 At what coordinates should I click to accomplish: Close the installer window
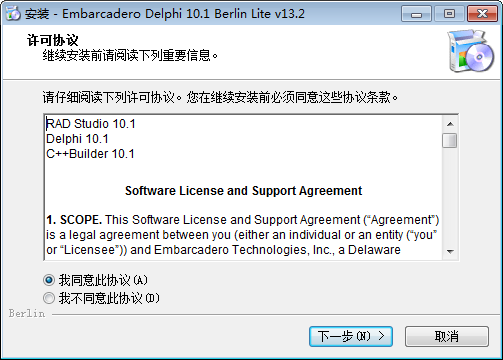click(x=482, y=14)
